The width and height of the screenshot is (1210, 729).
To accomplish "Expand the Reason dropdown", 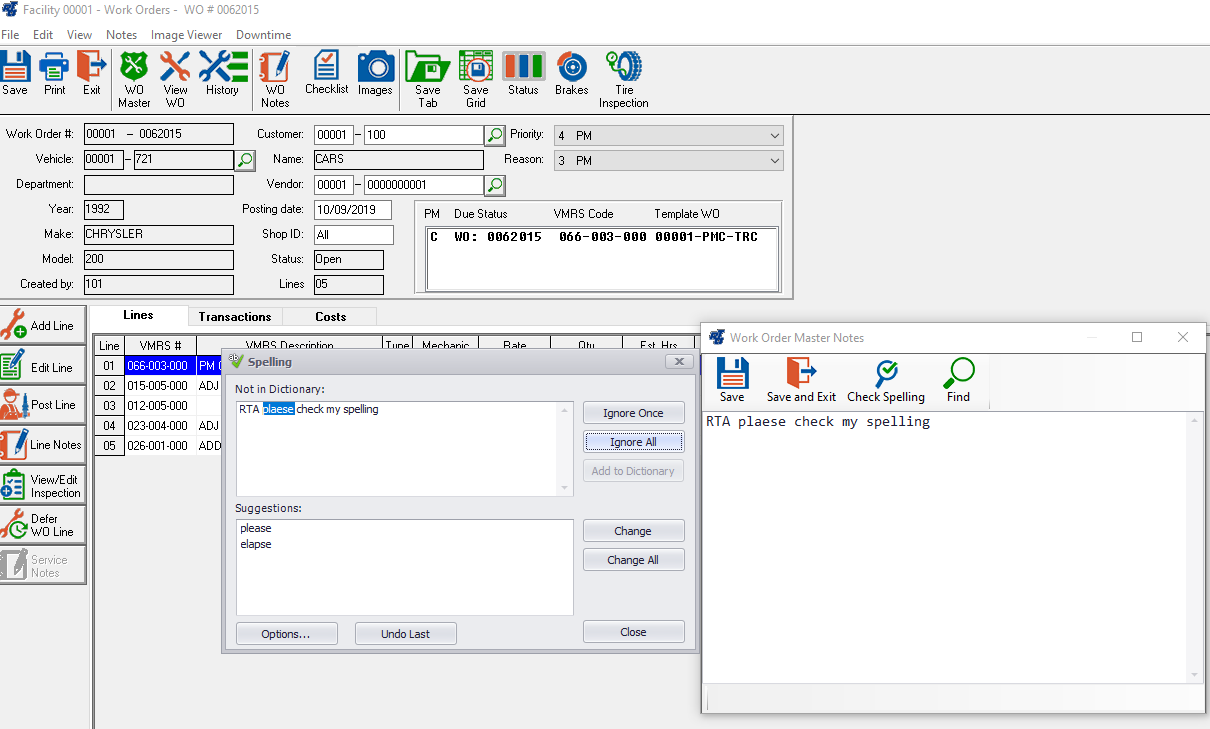I will 775,161.
